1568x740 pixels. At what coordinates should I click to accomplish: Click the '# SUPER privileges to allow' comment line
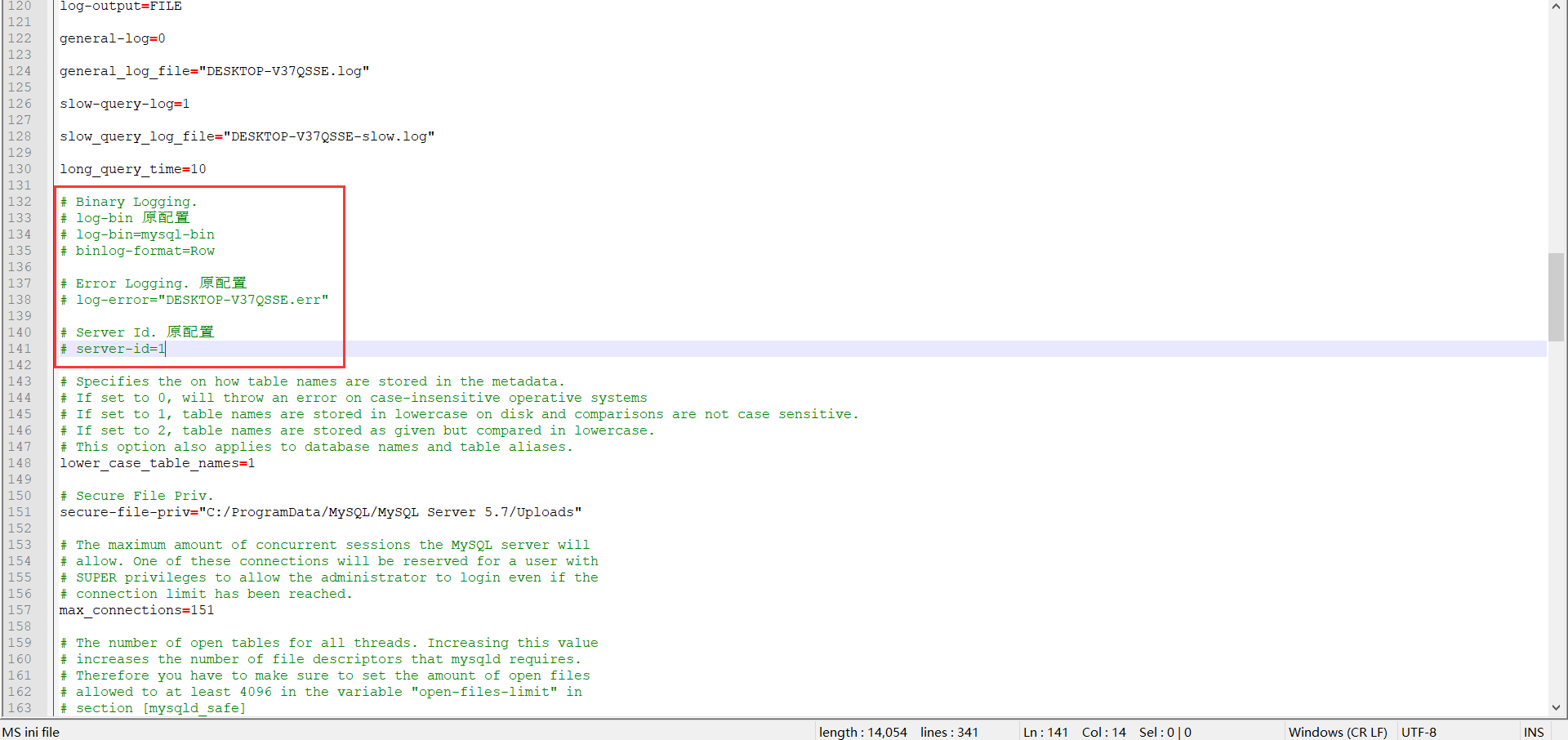coord(329,577)
